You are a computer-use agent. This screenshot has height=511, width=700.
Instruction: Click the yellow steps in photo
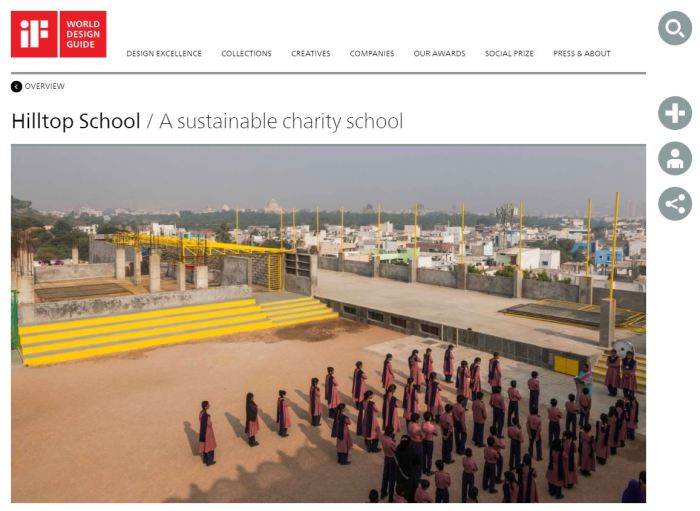[x=179, y=329]
